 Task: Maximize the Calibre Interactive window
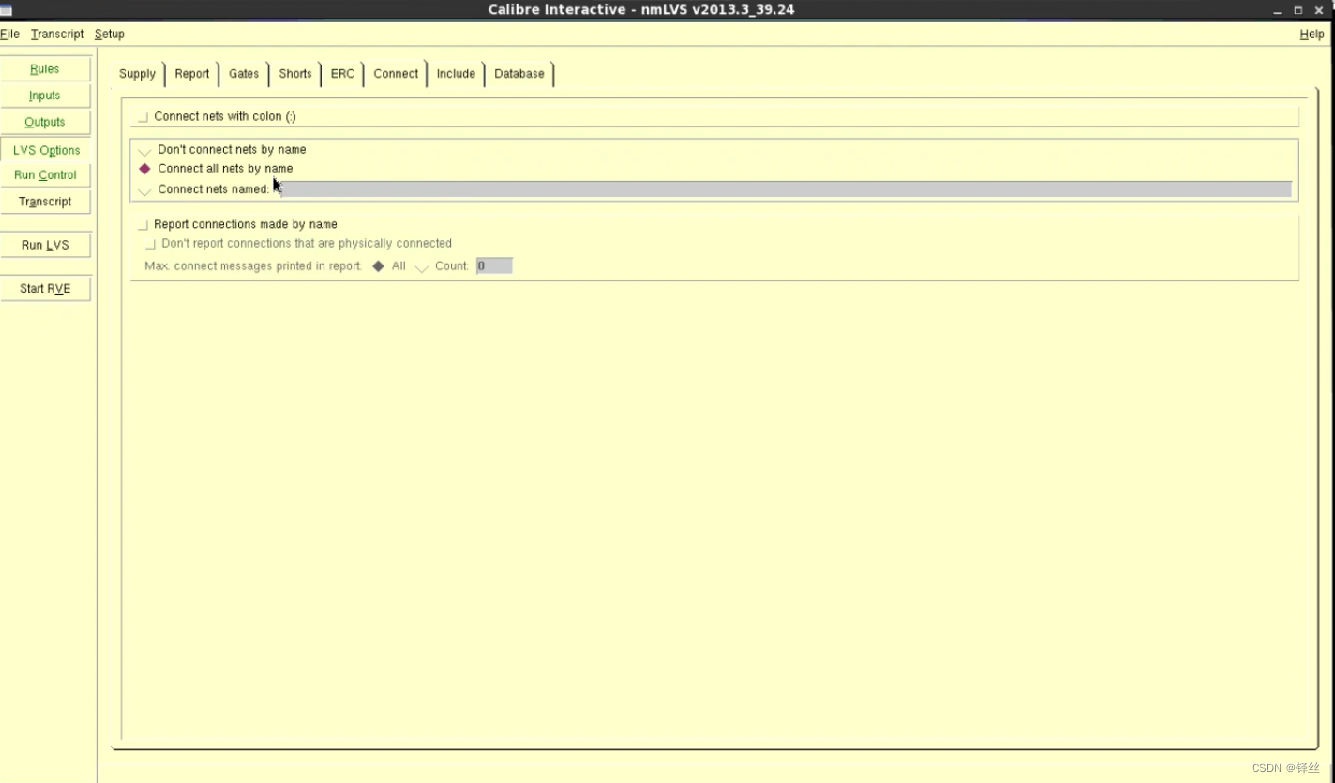click(1299, 10)
